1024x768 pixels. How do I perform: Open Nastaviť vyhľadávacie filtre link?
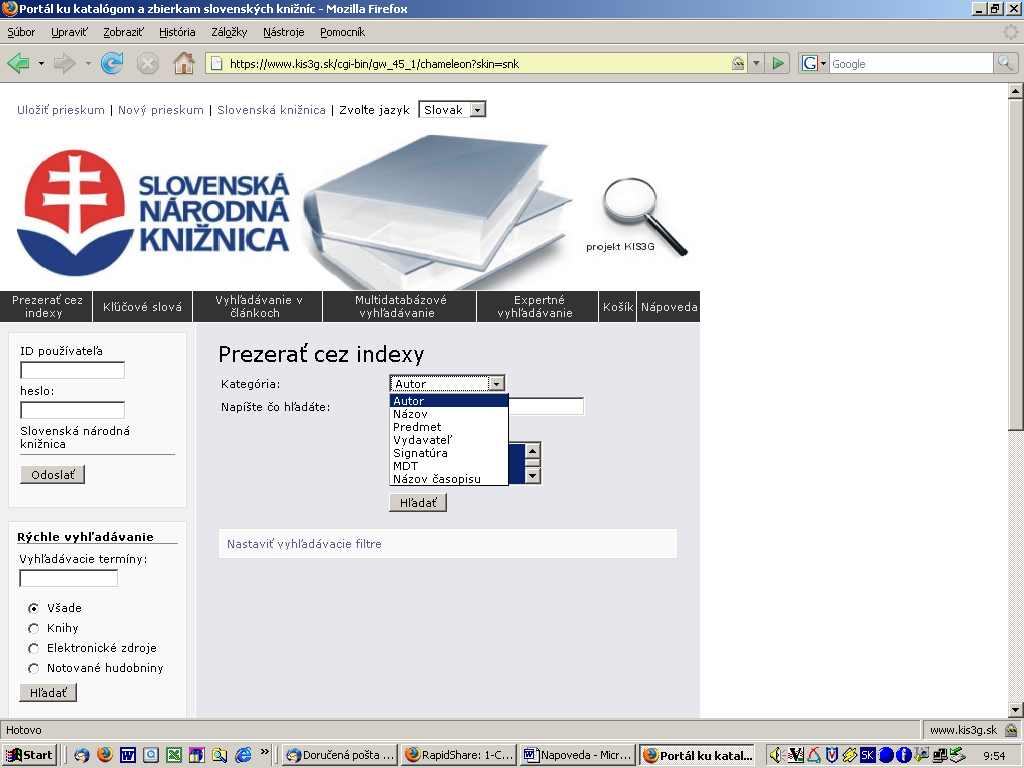tap(304, 544)
